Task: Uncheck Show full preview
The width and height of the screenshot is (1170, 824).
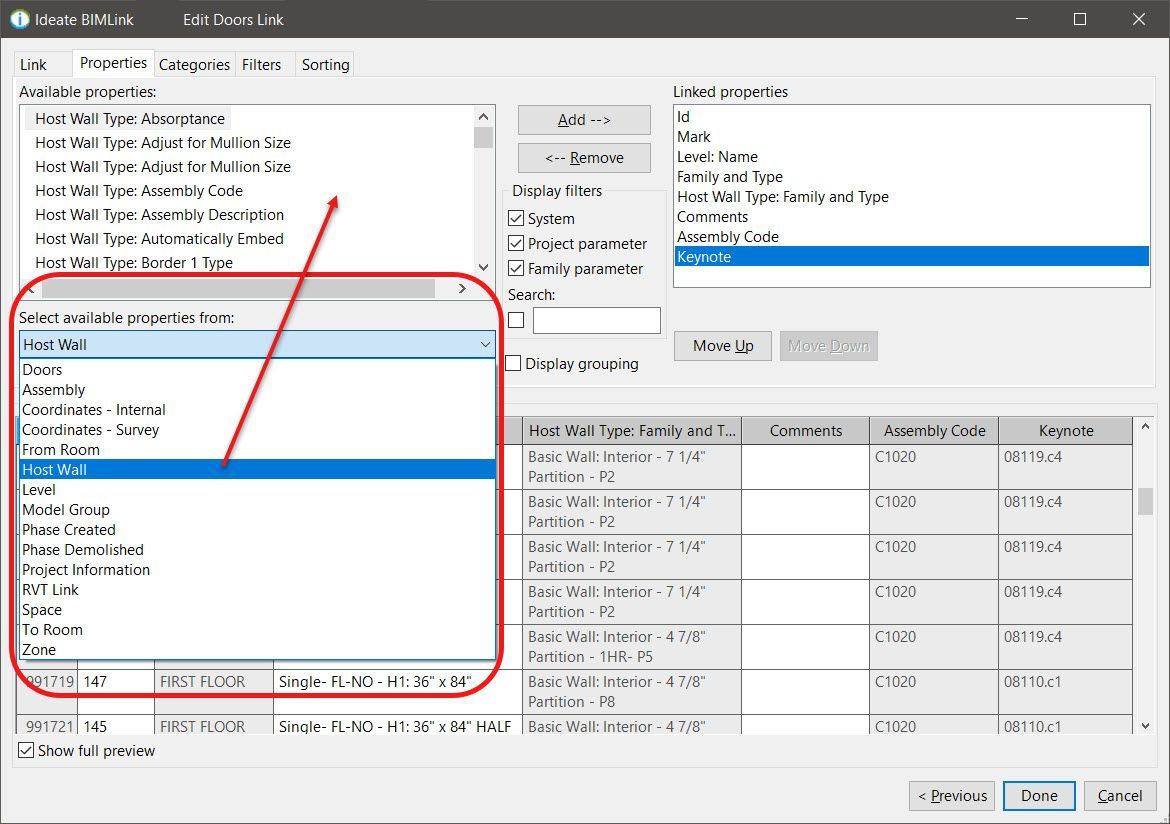Action: click(x=26, y=750)
